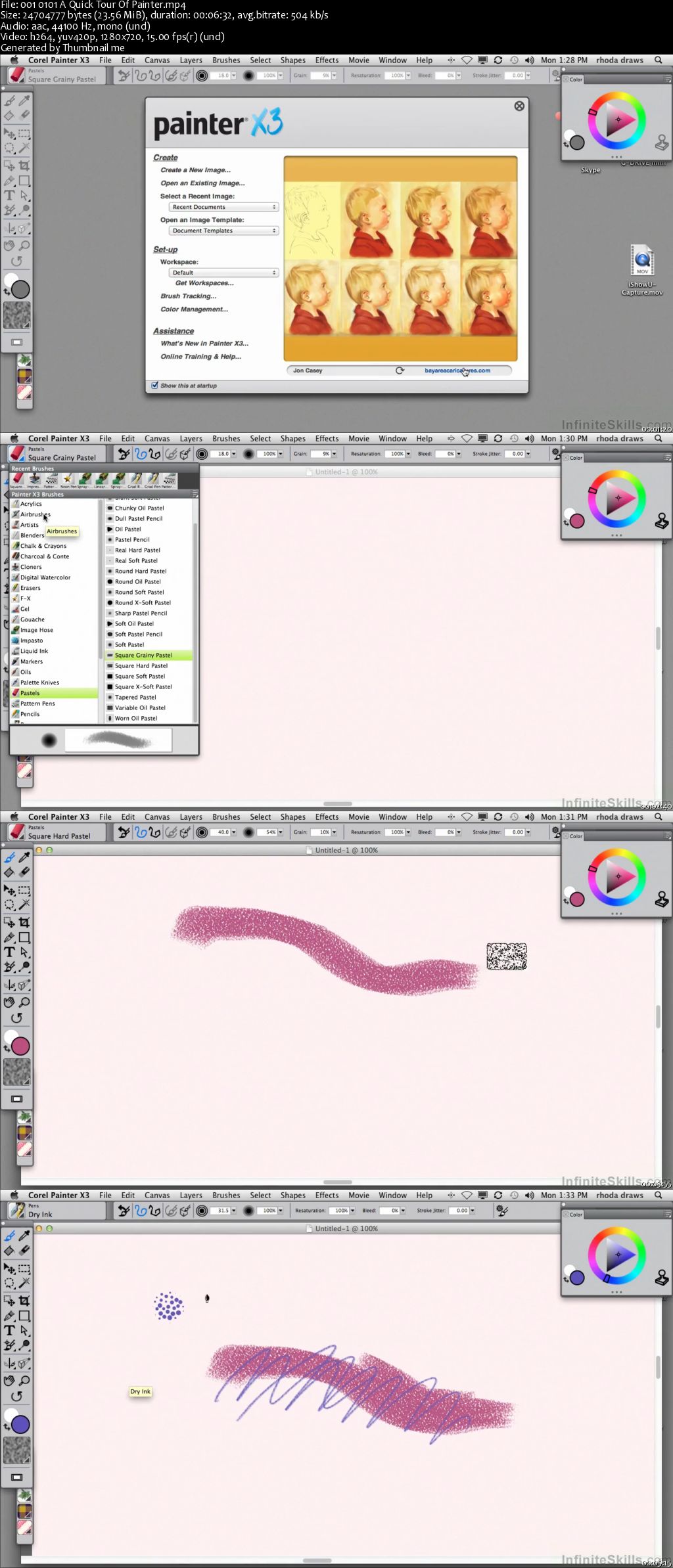Click the gray main color swatch in welcome screen toolbox

tap(20, 290)
